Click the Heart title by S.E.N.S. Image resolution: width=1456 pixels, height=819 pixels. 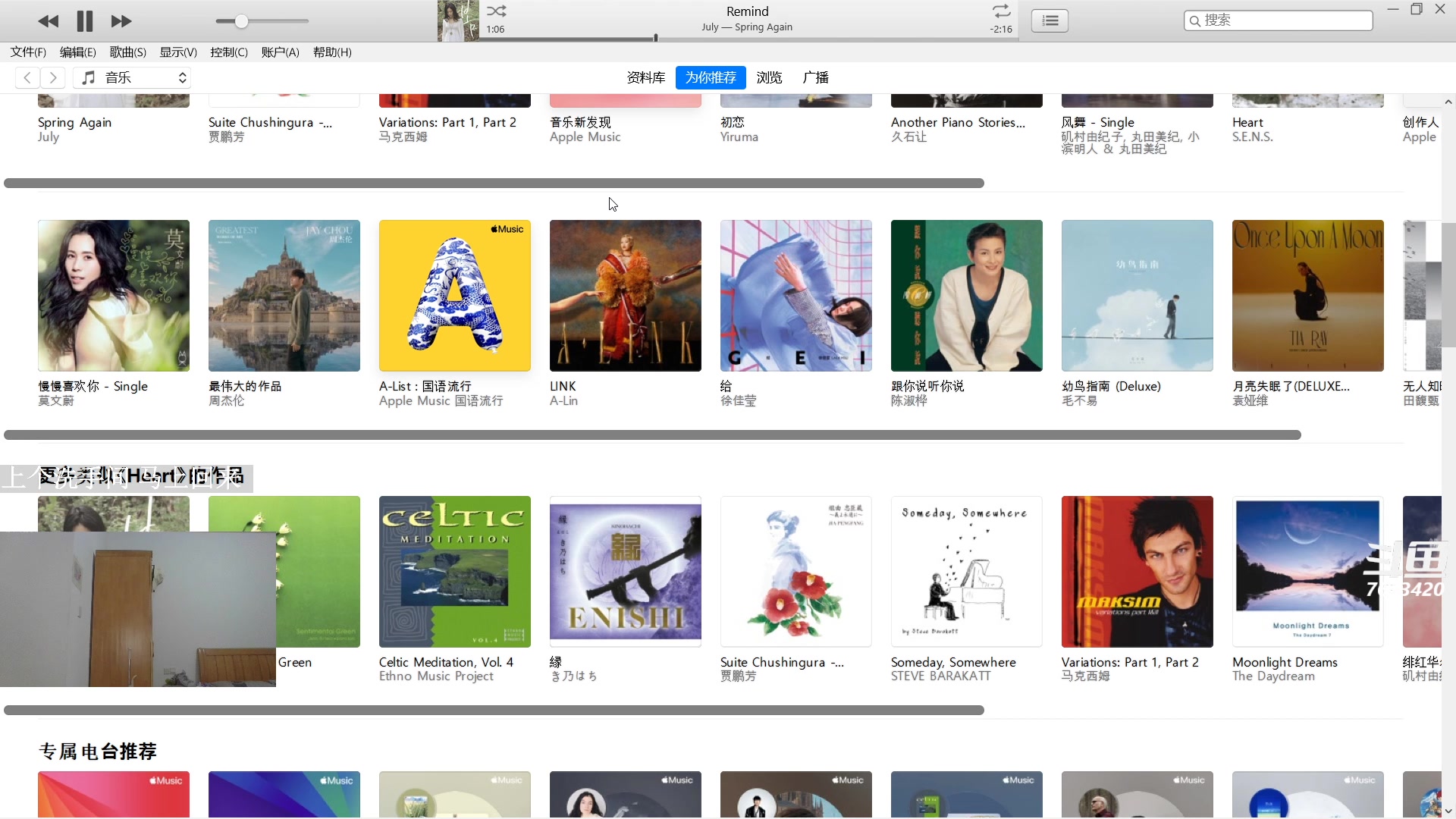pos(1247,122)
